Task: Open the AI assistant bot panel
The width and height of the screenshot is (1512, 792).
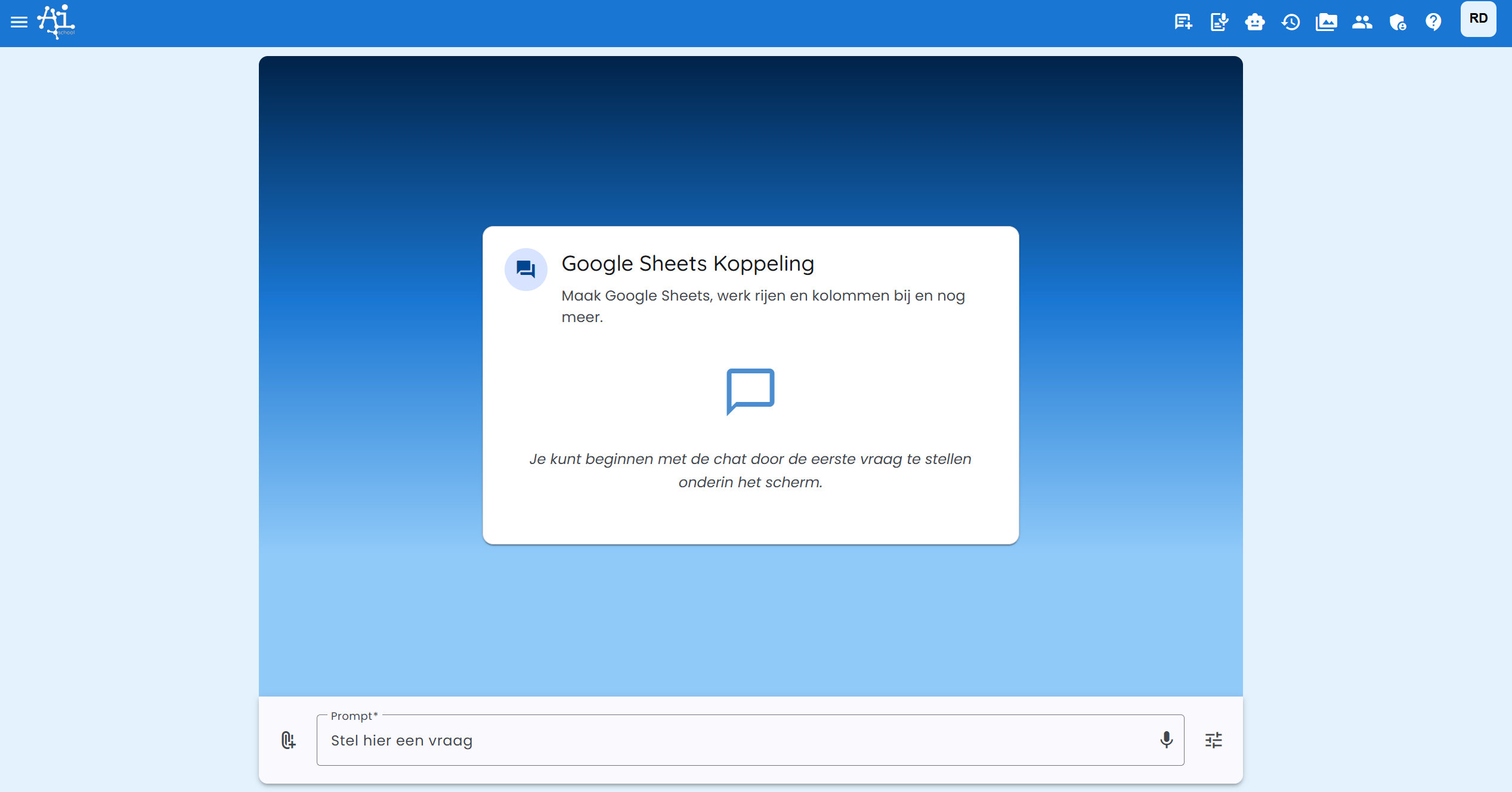Action: coord(1255,22)
